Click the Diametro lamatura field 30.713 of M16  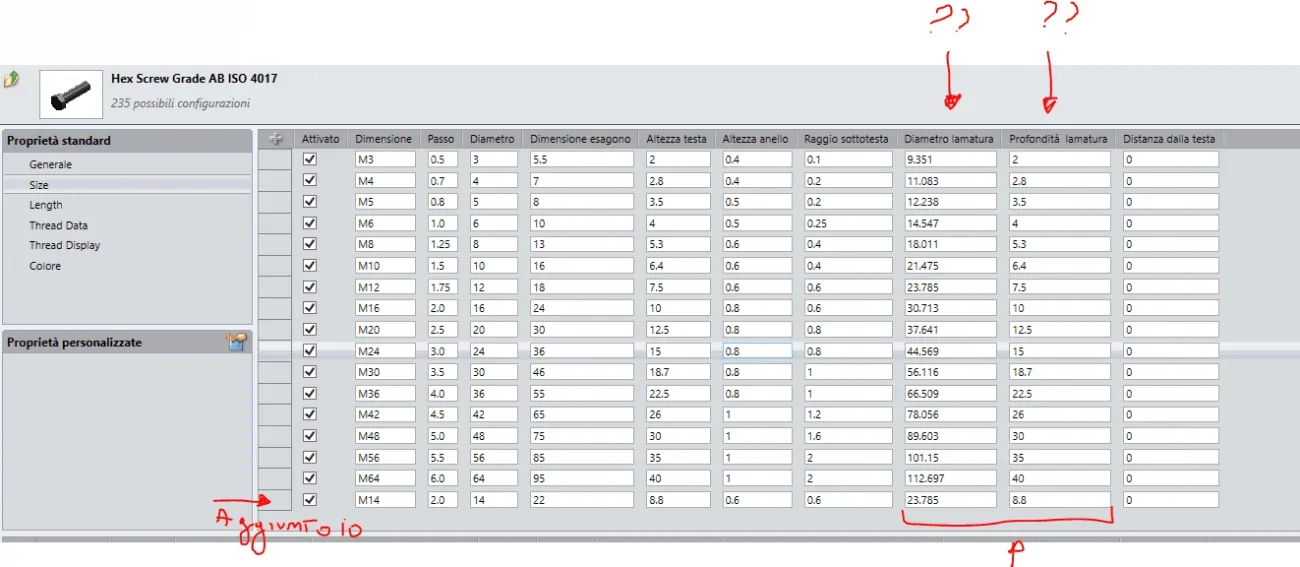pyautogui.click(x=950, y=308)
